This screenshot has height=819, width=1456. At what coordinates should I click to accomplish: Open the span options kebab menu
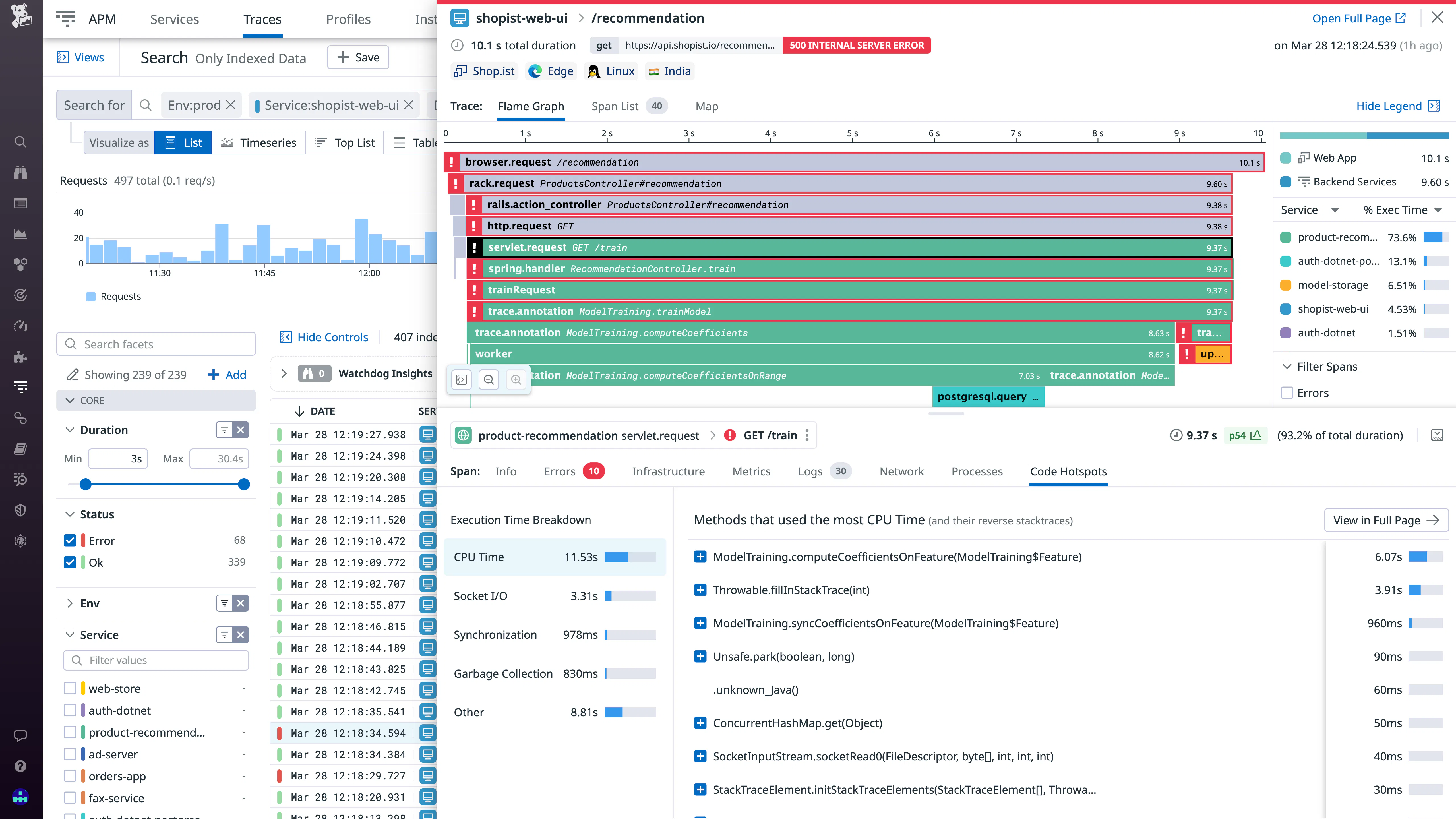806,435
